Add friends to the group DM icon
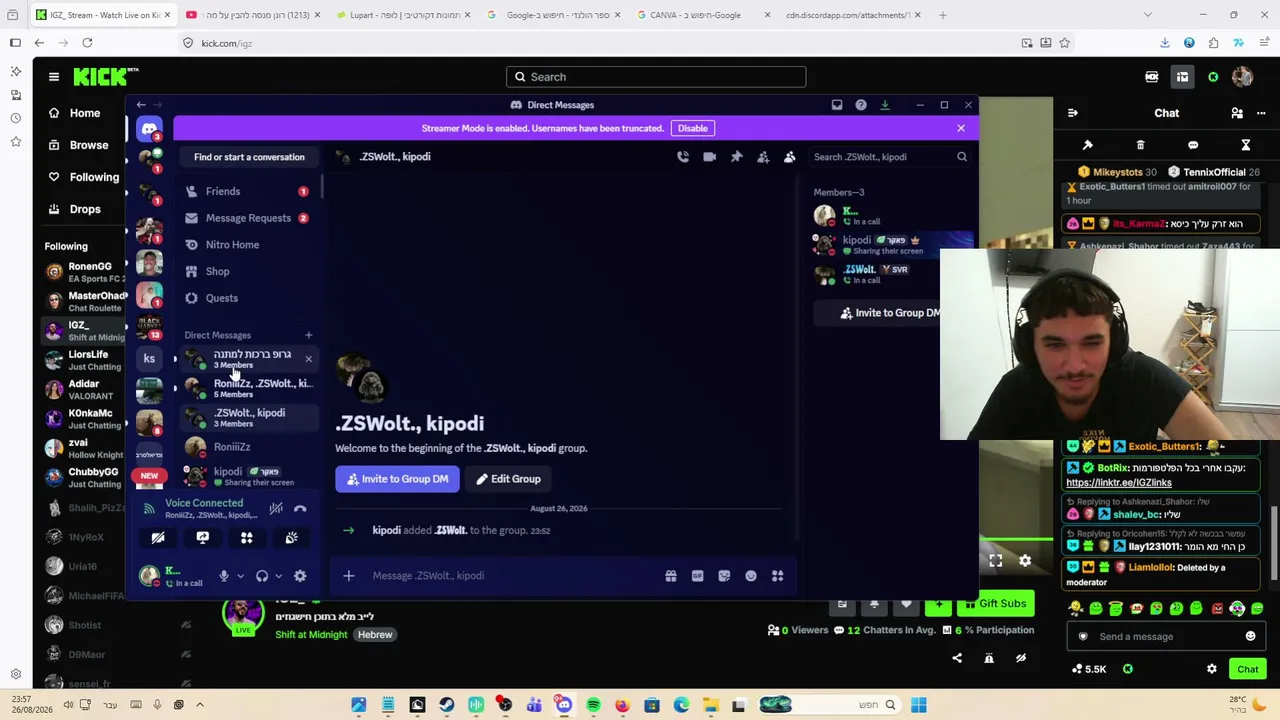This screenshot has height=720, width=1280. coord(763,157)
